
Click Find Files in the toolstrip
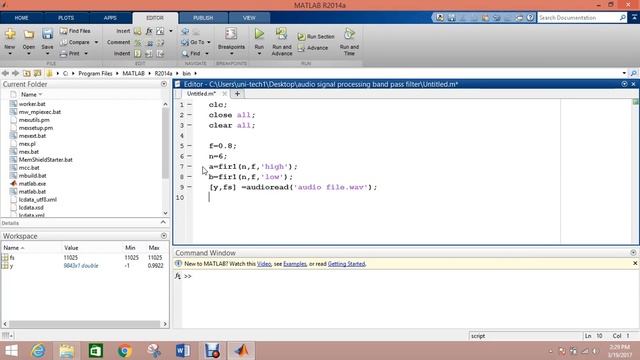75,31
